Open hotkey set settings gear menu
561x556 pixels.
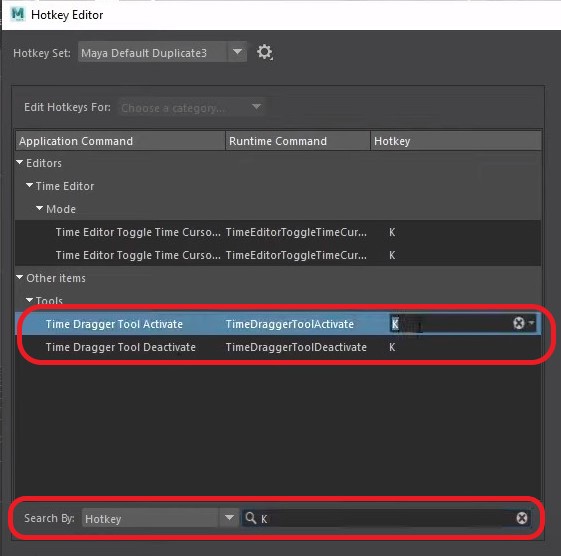[265, 53]
